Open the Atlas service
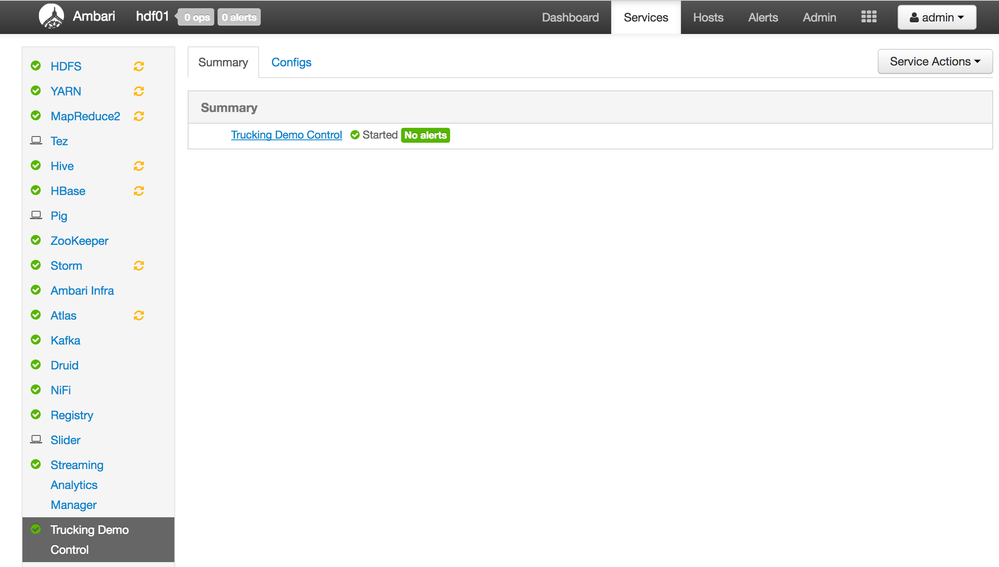 (63, 315)
